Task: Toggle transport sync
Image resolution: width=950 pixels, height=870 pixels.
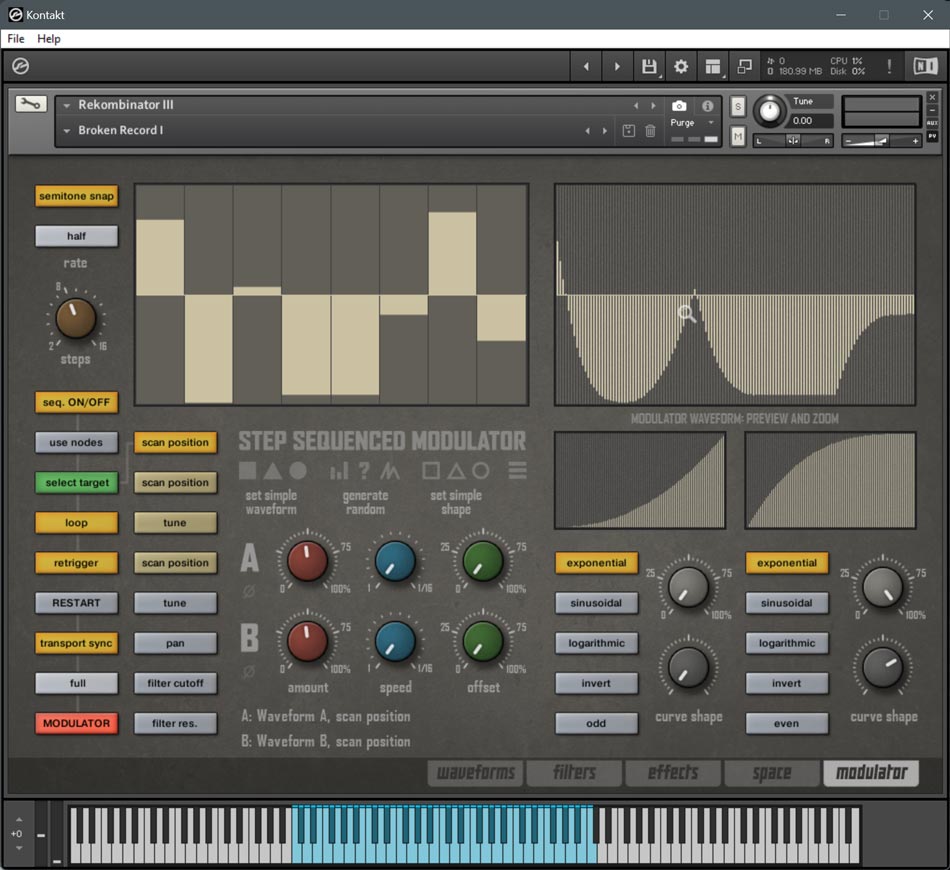Action: [x=76, y=643]
